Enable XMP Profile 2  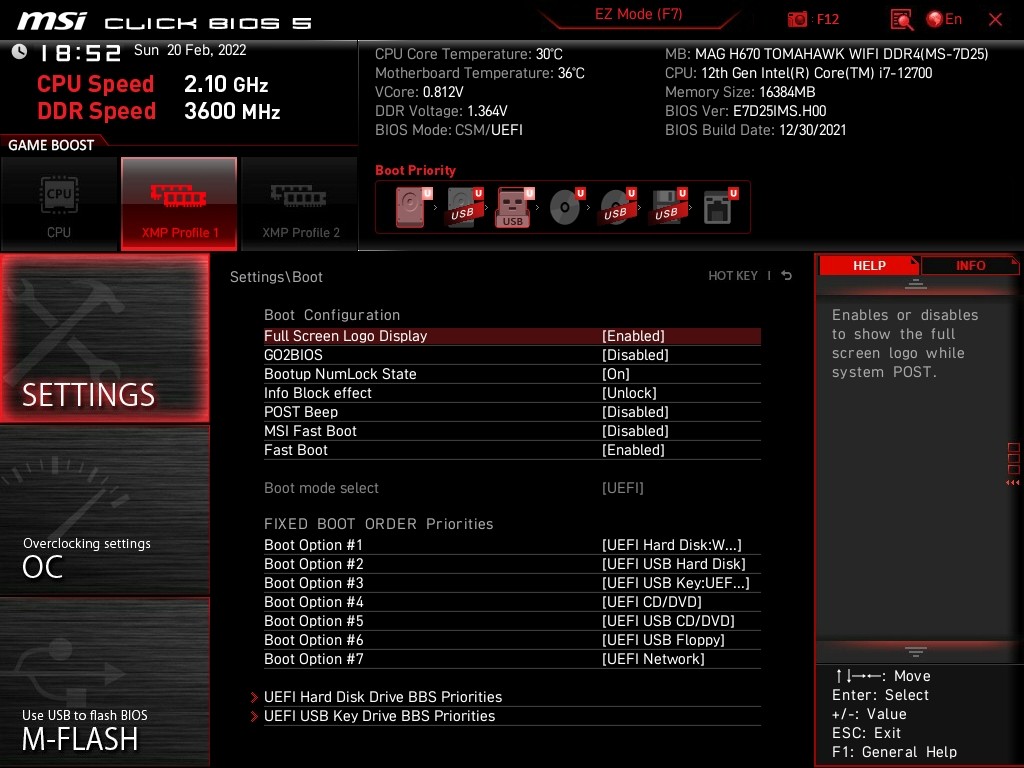pyautogui.click(x=300, y=204)
